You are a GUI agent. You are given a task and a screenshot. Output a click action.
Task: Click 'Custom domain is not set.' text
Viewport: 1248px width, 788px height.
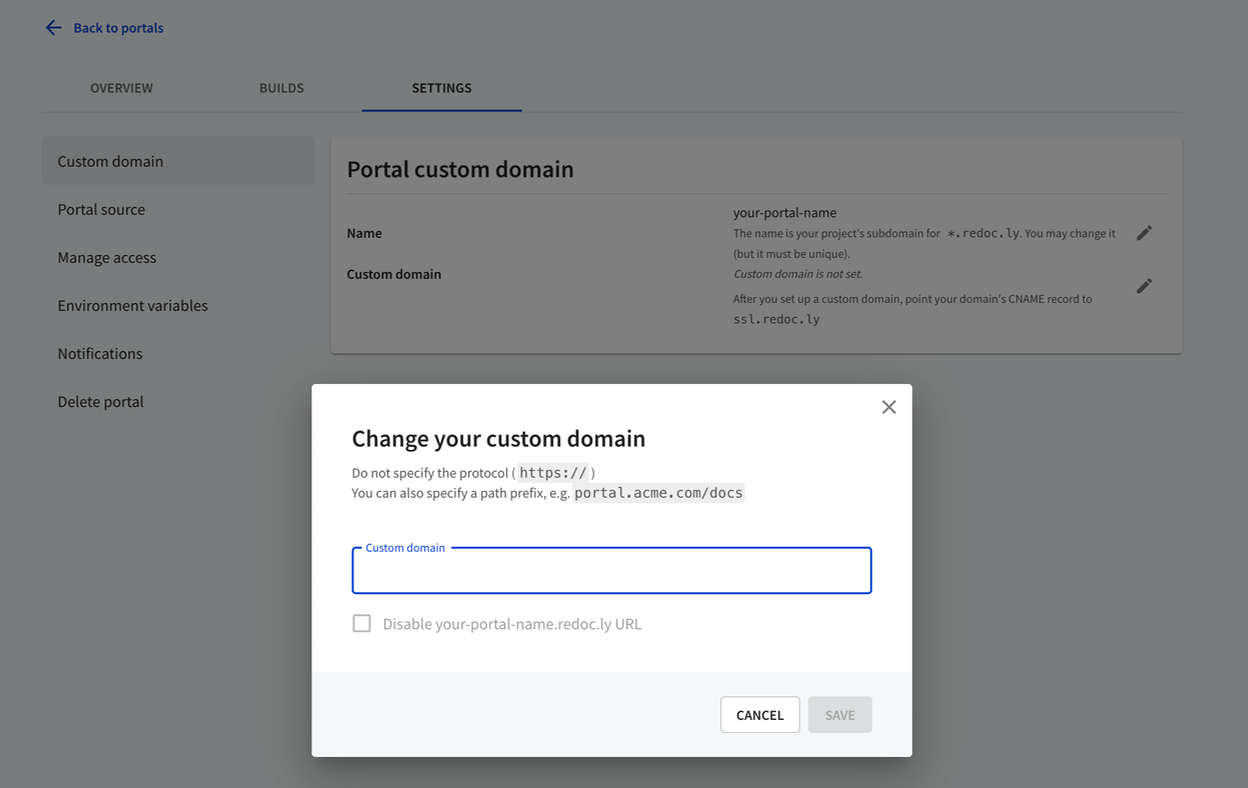point(798,274)
